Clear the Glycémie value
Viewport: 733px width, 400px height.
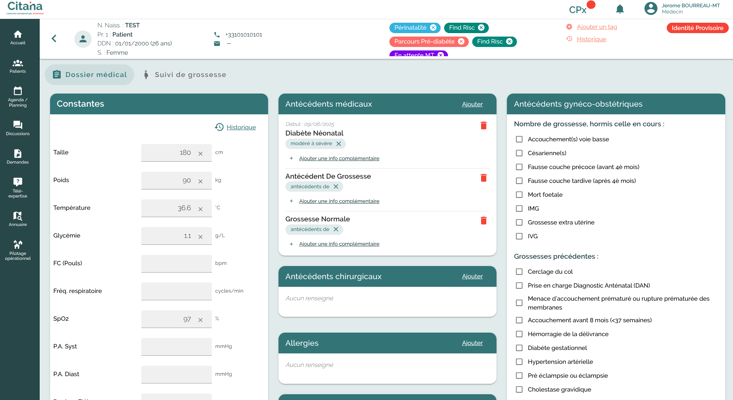(x=201, y=236)
